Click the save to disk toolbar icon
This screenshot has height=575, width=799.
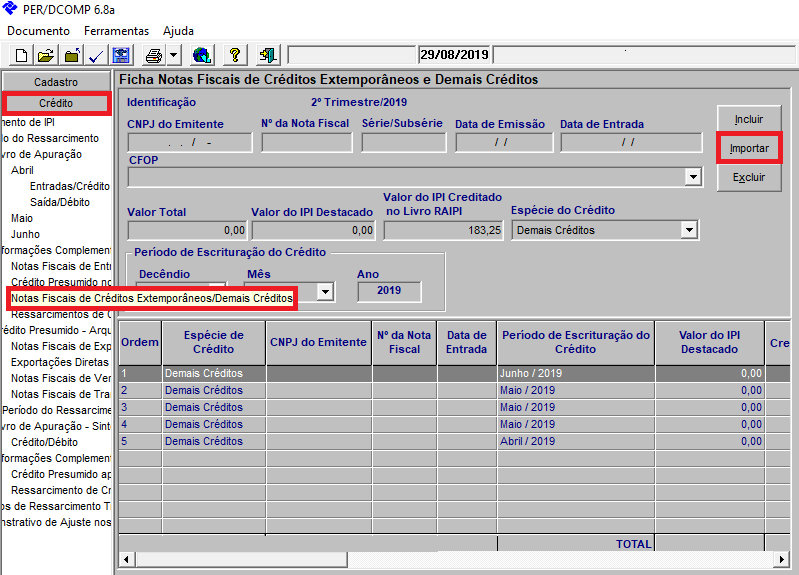pos(121,55)
